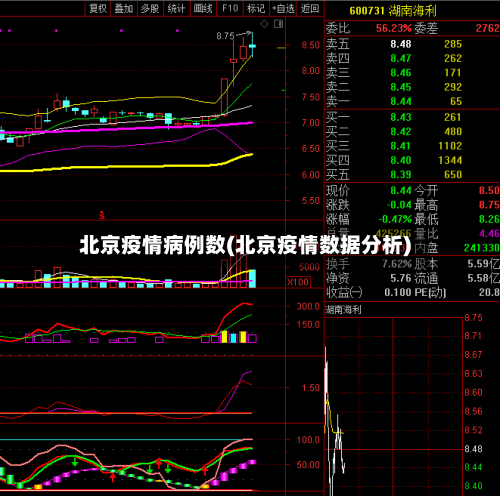Click the 委比 value 56.23%

click(394, 28)
